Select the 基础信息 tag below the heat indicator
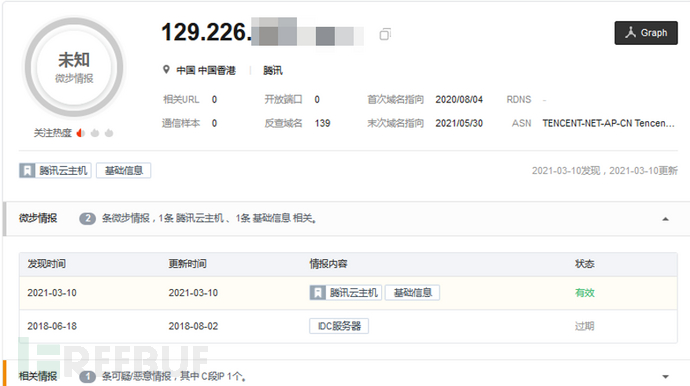690x386 pixels. point(124,170)
